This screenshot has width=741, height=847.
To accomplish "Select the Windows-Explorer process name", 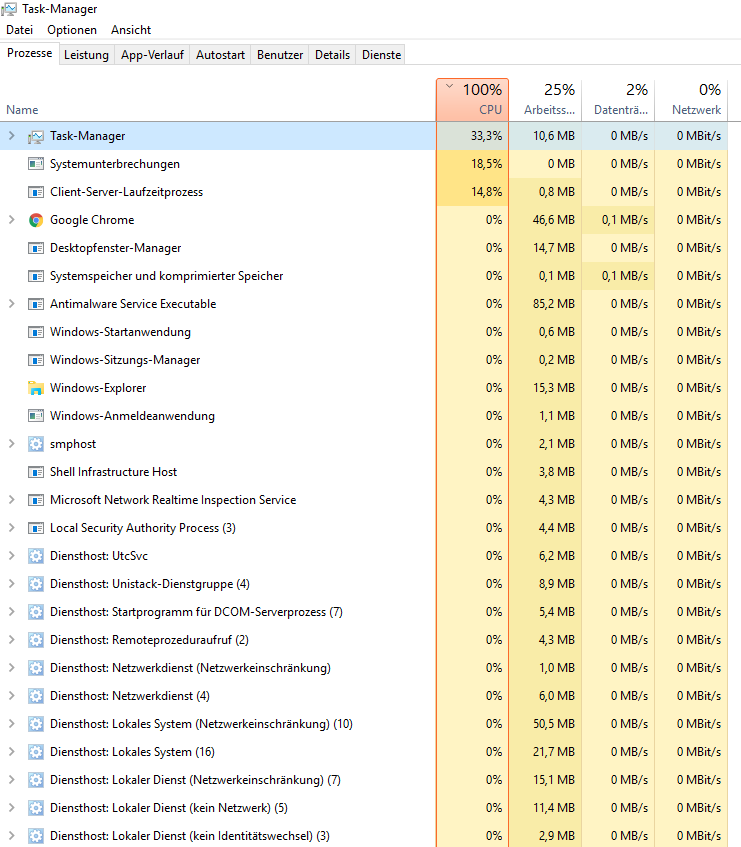I will pos(98,388).
